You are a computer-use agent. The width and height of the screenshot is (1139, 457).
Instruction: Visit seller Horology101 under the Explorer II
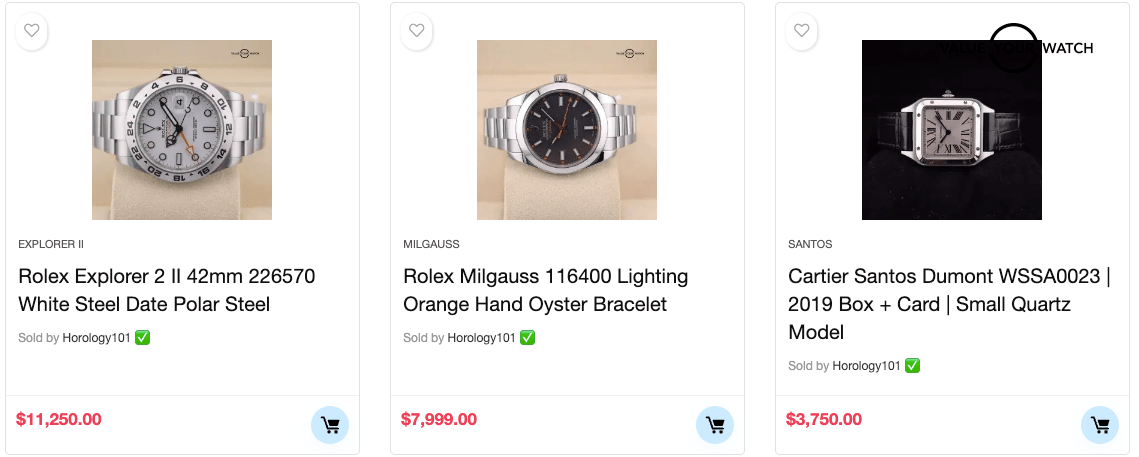[x=96, y=338]
